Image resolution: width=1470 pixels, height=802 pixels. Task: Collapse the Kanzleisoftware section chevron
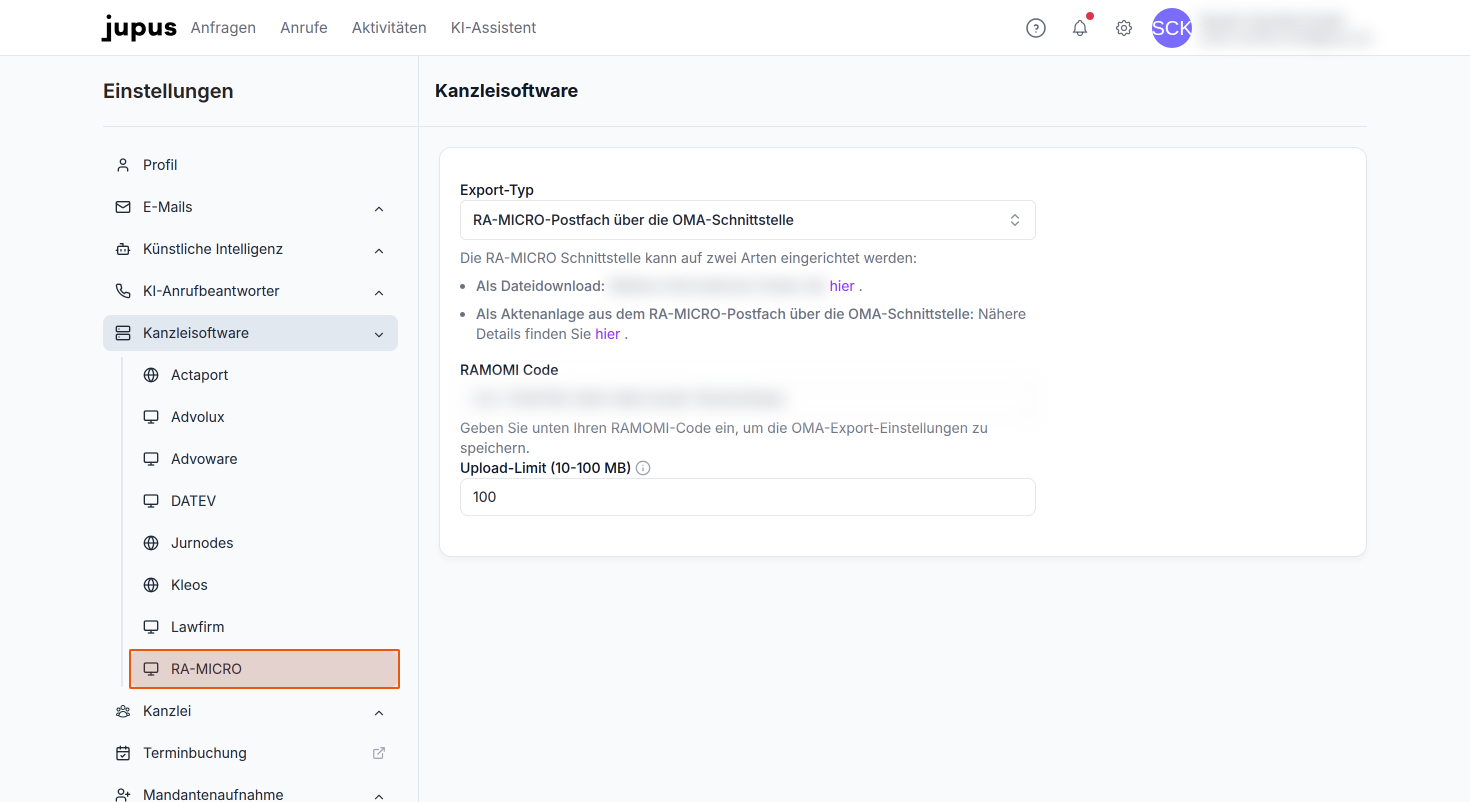pyautogui.click(x=379, y=334)
